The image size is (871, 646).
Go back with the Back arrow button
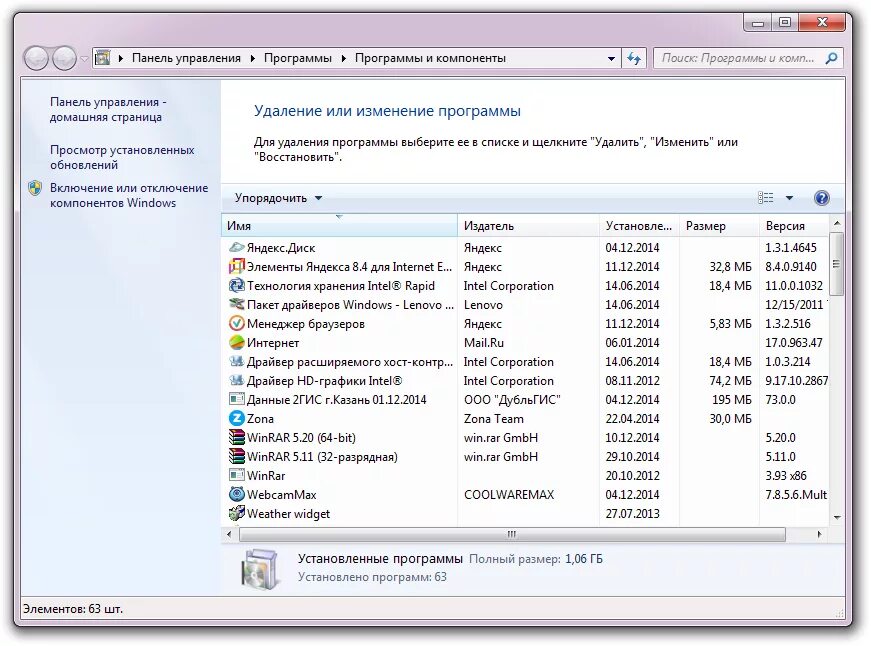click(x=37, y=58)
